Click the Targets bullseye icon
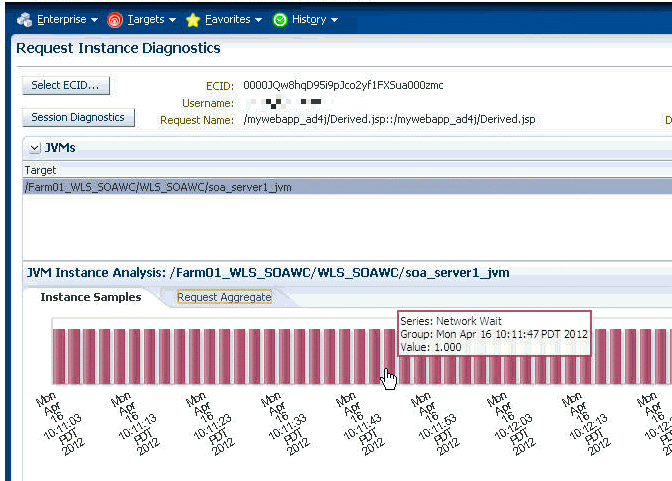672x481 pixels. coord(115,20)
